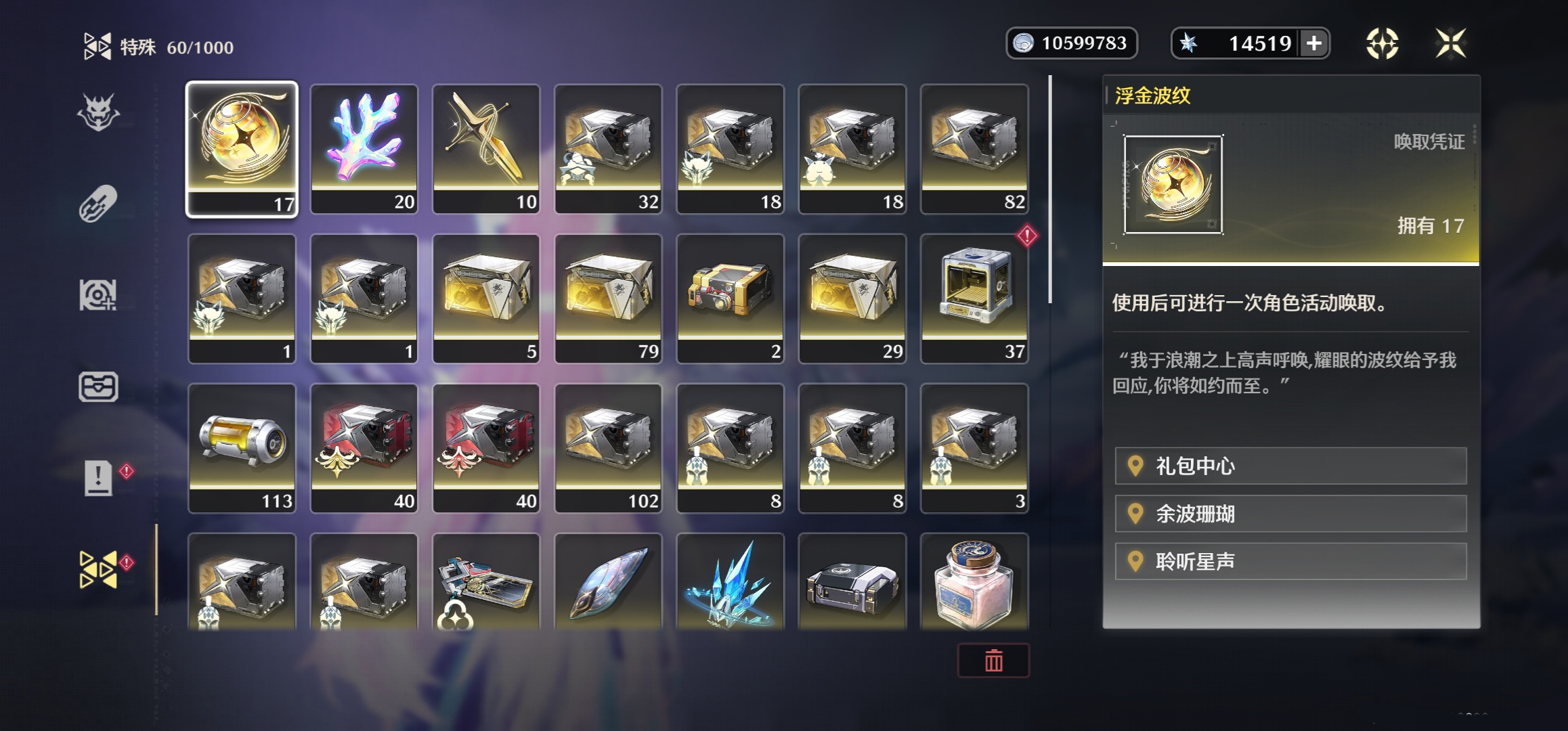Switch to the capsule-shaped resource tab
The width and height of the screenshot is (1568, 731).
click(98, 203)
